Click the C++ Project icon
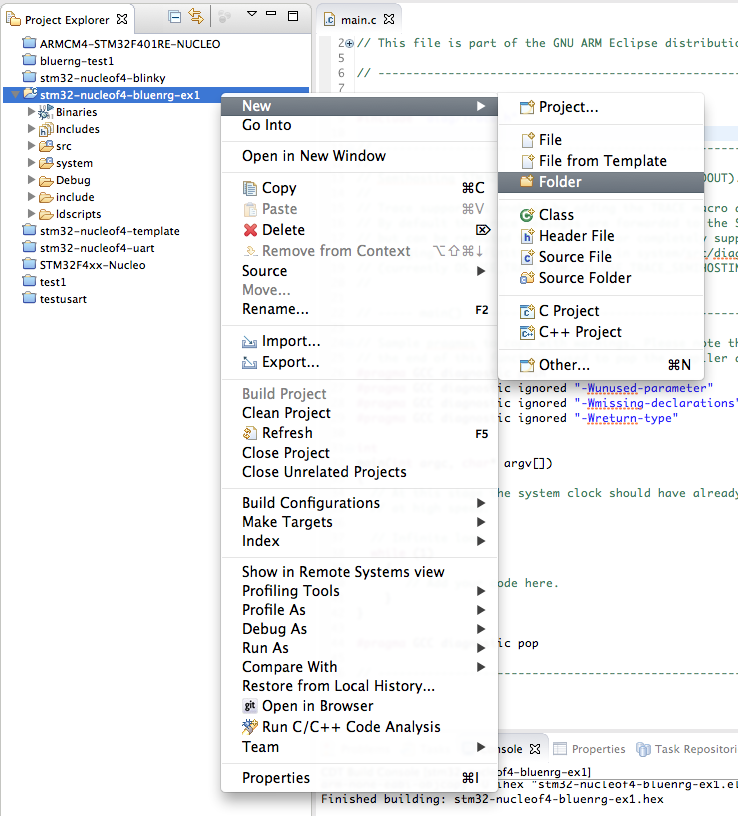The image size is (738, 816). coord(527,332)
